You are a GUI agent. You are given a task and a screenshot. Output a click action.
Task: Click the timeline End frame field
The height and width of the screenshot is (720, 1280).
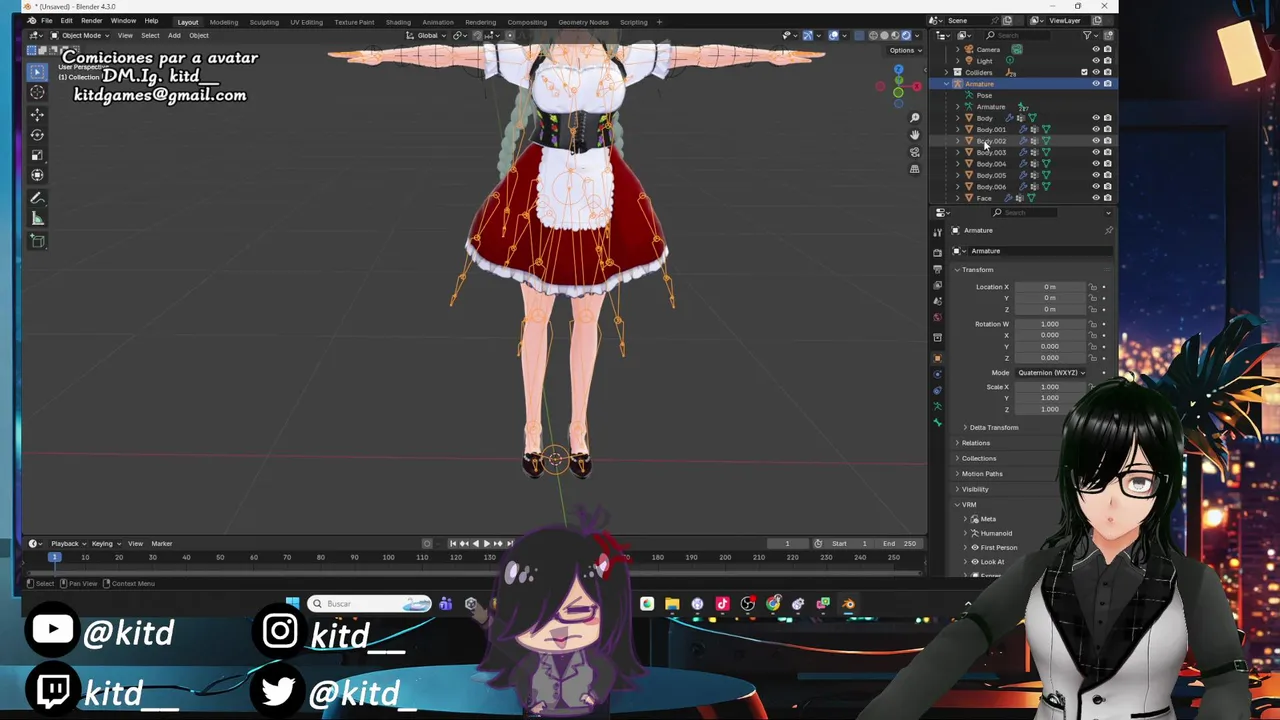(899, 543)
